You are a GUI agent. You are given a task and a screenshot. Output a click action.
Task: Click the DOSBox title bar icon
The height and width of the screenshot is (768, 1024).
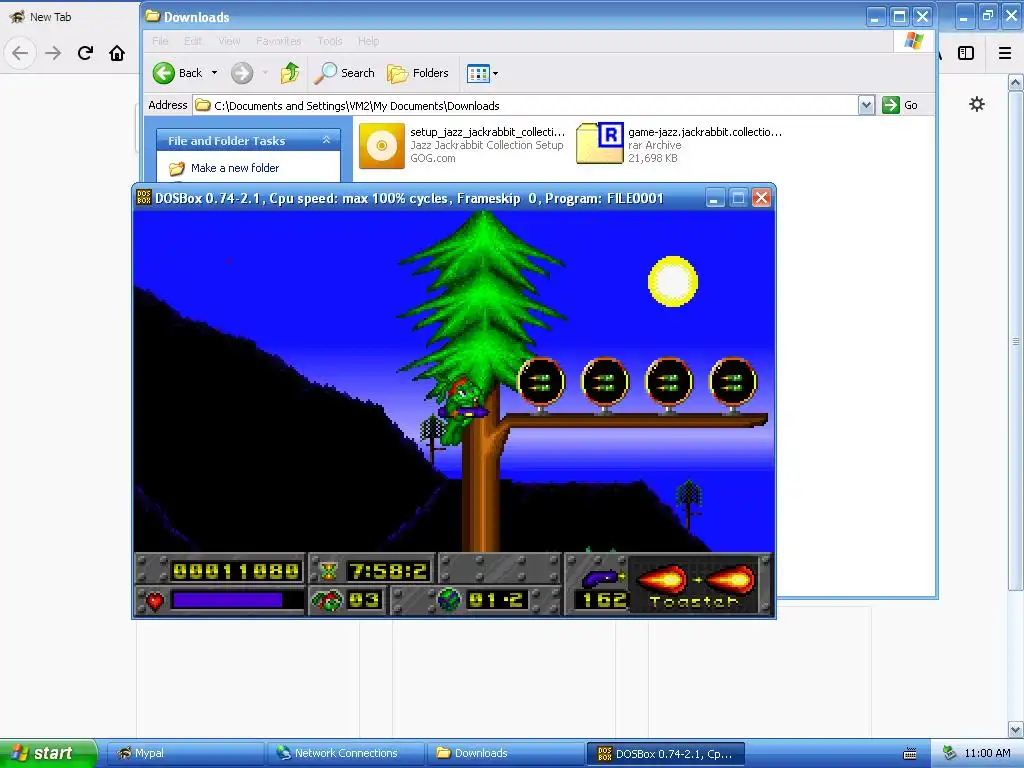(x=144, y=197)
